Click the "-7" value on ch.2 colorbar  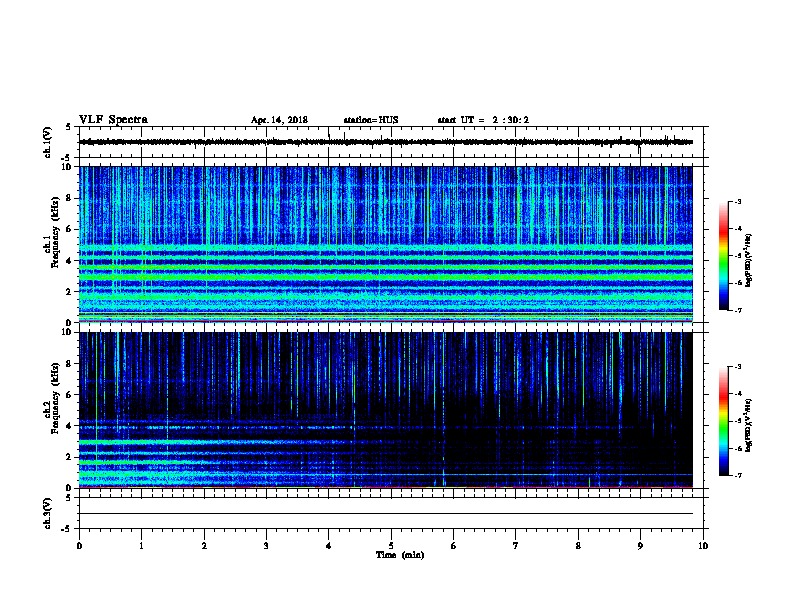(737, 475)
